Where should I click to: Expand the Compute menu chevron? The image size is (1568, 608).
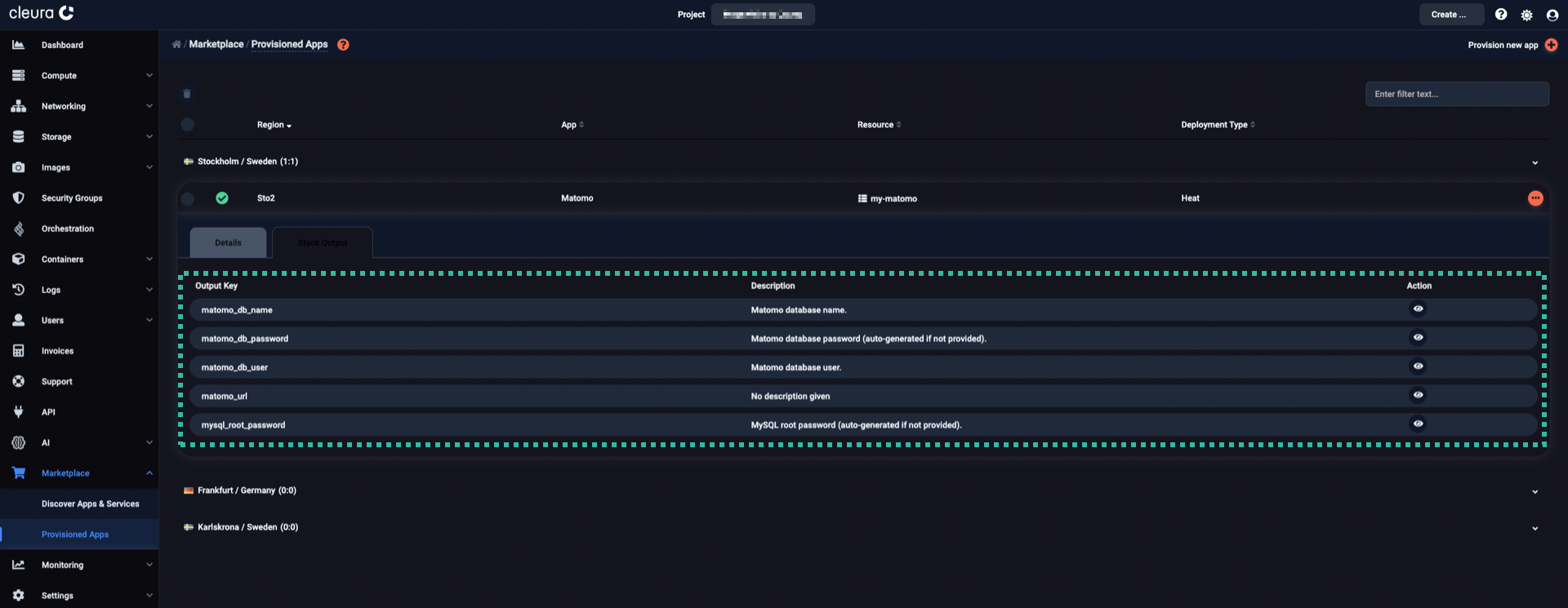(x=149, y=75)
